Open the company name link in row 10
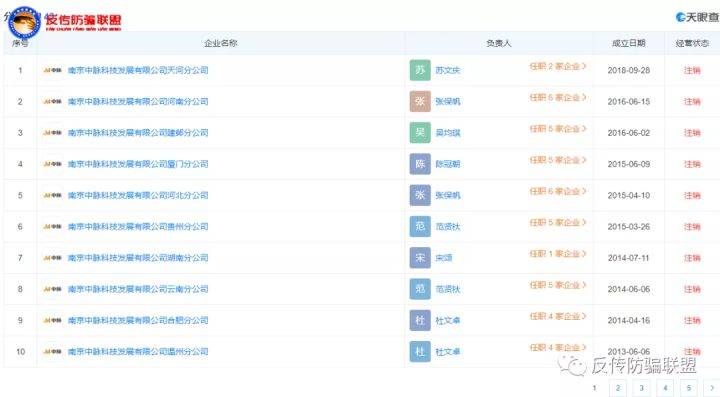This screenshot has width=720, height=397. click(x=138, y=351)
